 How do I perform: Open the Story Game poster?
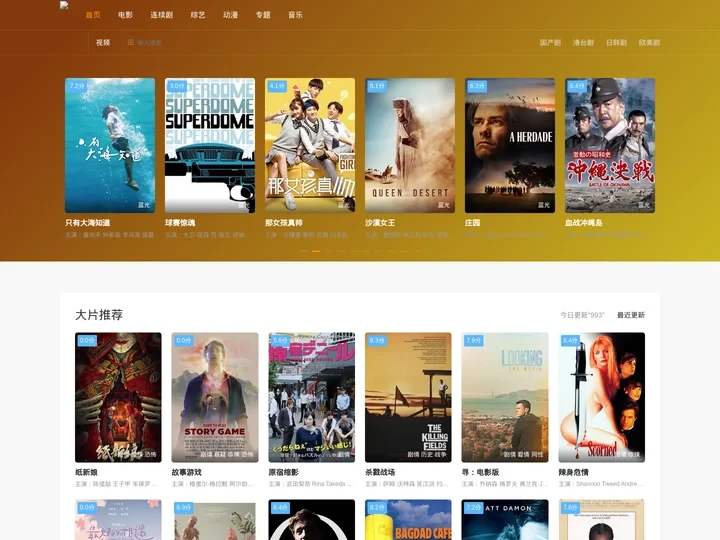pyautogui.click(x=215, y=397)
